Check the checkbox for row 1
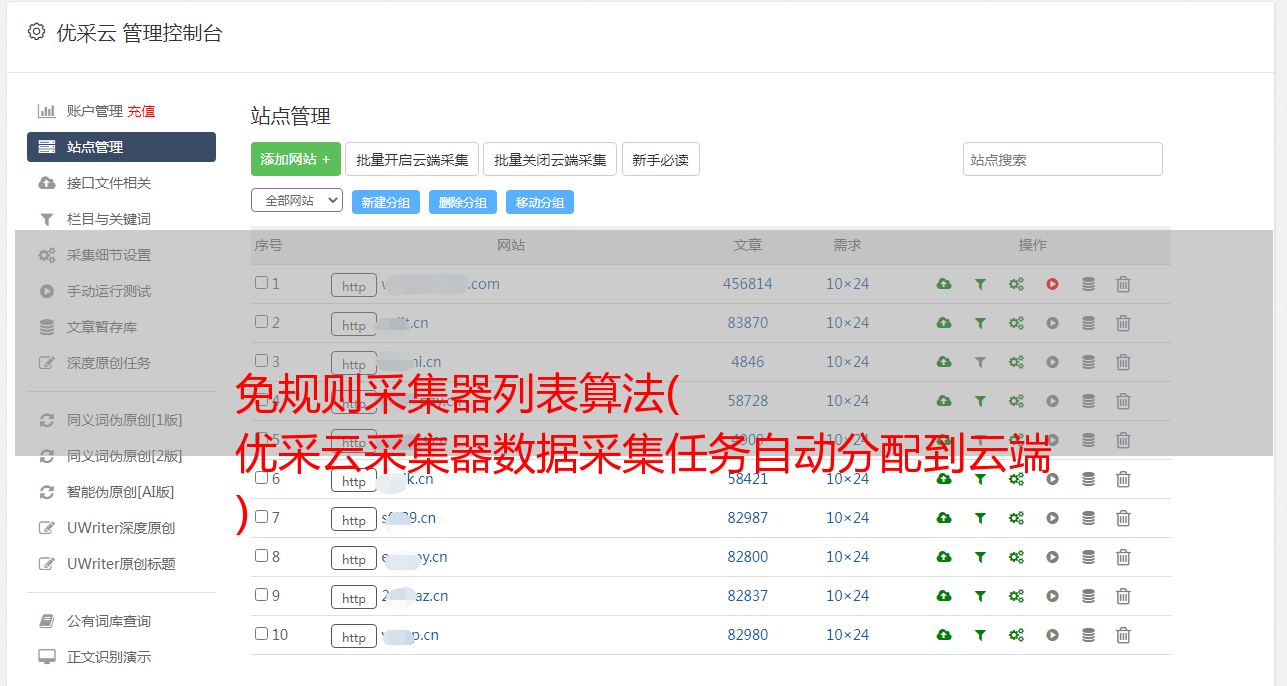The width and height of the screenshot is (1287, 686). click(x=261, y=283)
